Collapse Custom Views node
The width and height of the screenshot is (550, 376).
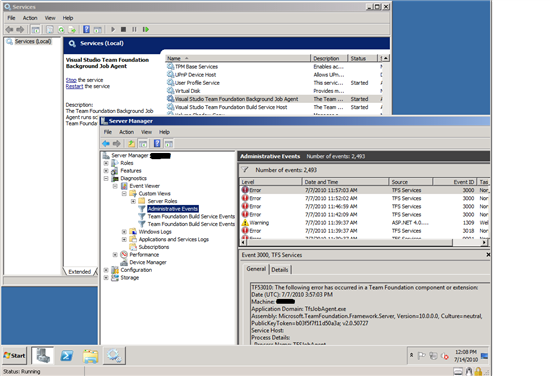(x=124, y=194)
